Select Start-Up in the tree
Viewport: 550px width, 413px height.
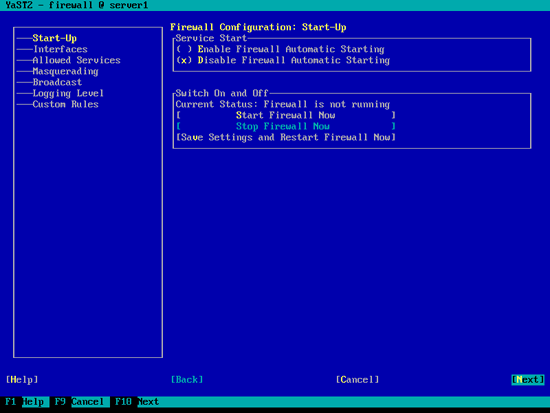tap(54, 38)
